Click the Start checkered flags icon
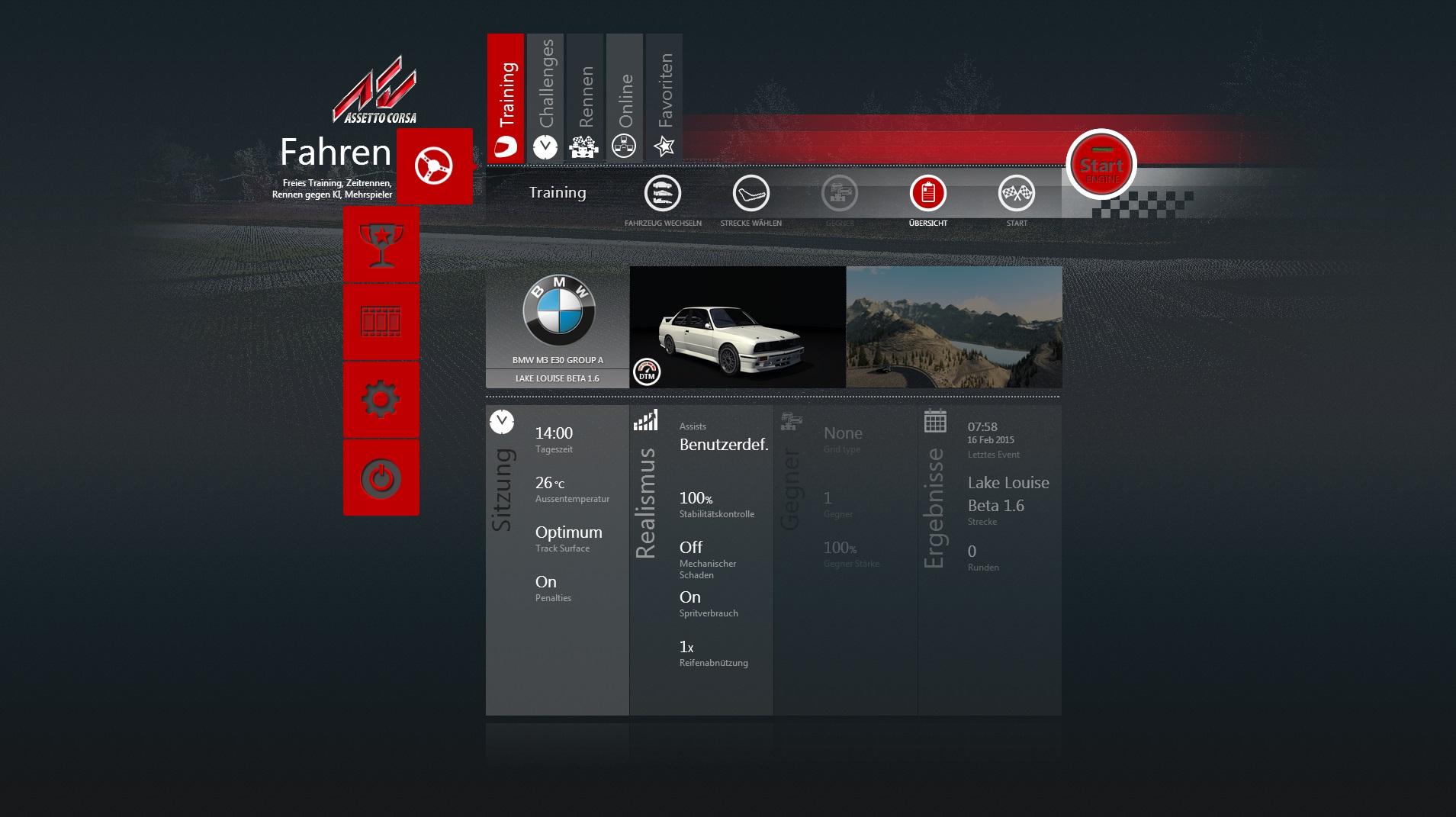1456x817 pixels. pos(1017,194)
